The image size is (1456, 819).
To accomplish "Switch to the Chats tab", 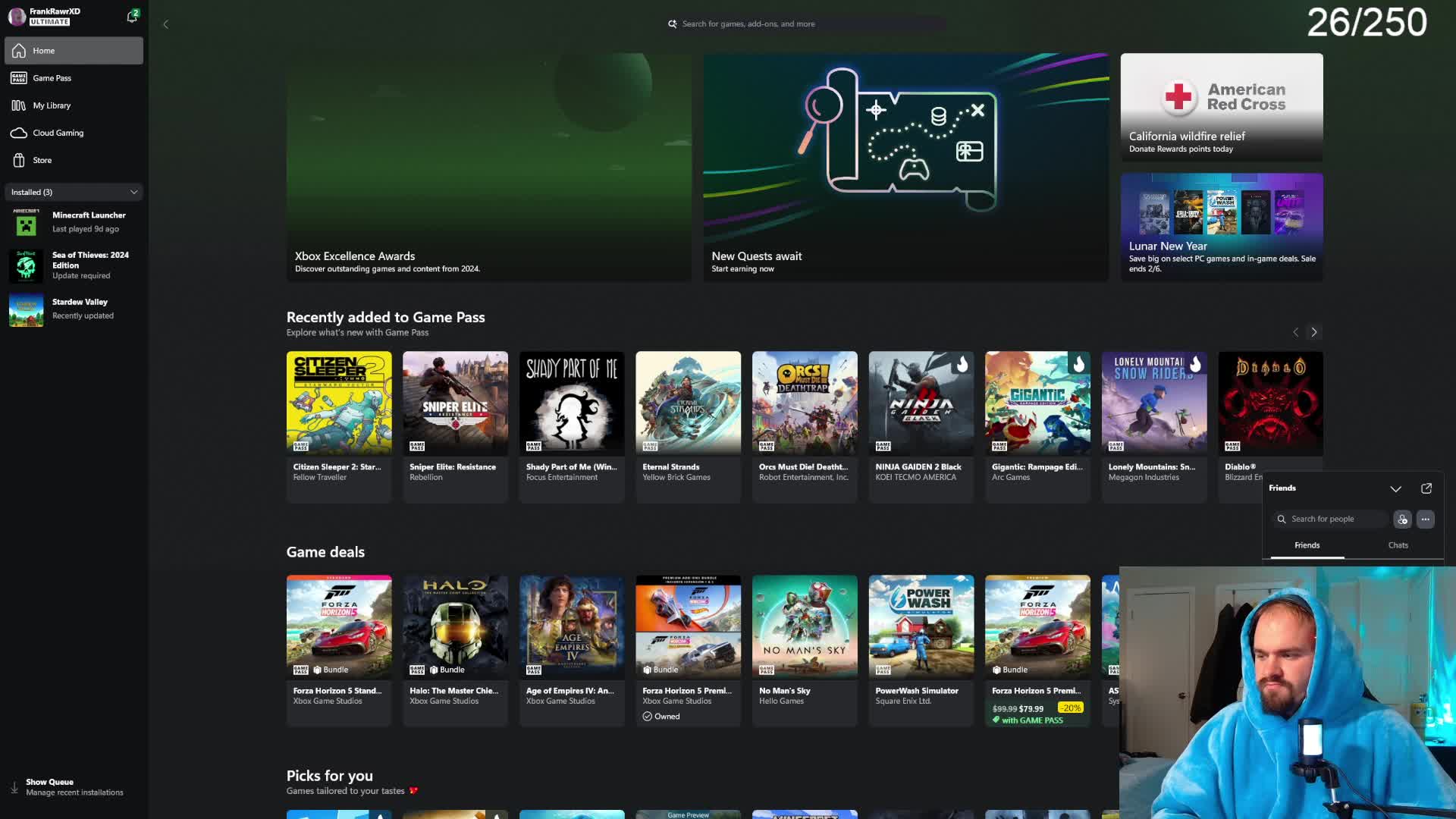I will coord(1398,545).
